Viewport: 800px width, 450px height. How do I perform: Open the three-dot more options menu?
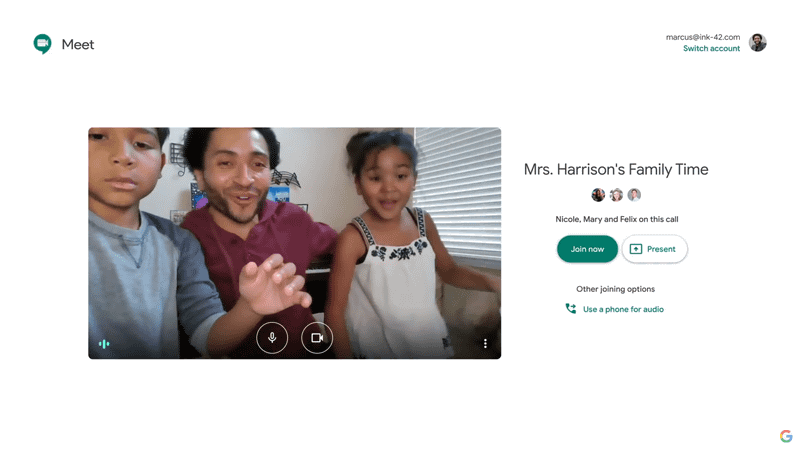485,343
